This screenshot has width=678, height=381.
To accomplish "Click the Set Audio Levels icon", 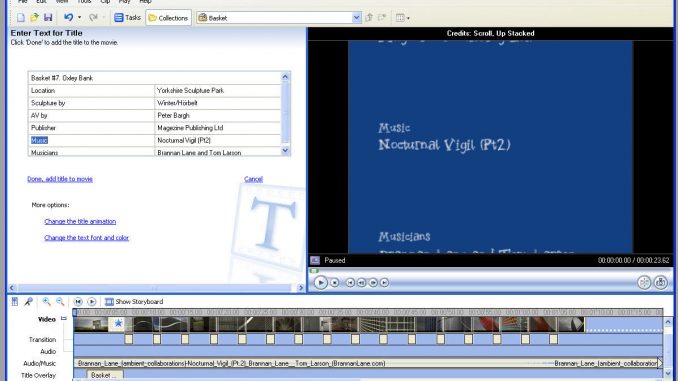I will [15, 301].
